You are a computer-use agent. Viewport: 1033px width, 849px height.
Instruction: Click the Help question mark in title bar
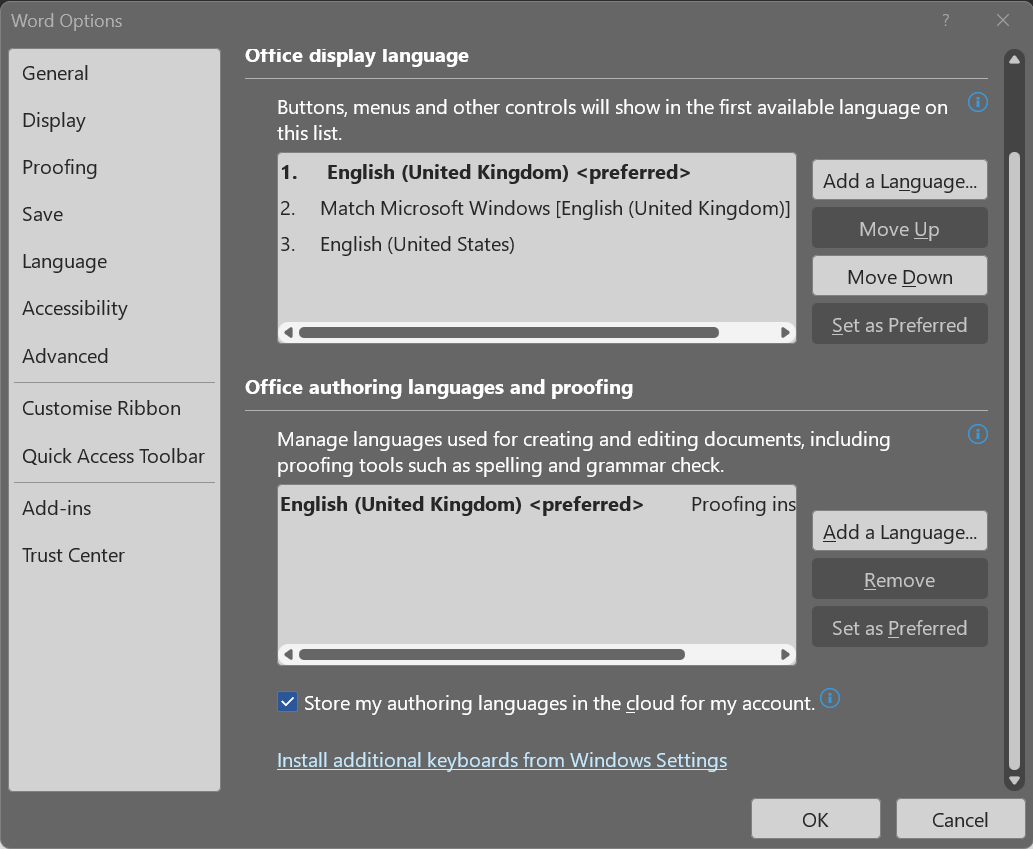945,20
